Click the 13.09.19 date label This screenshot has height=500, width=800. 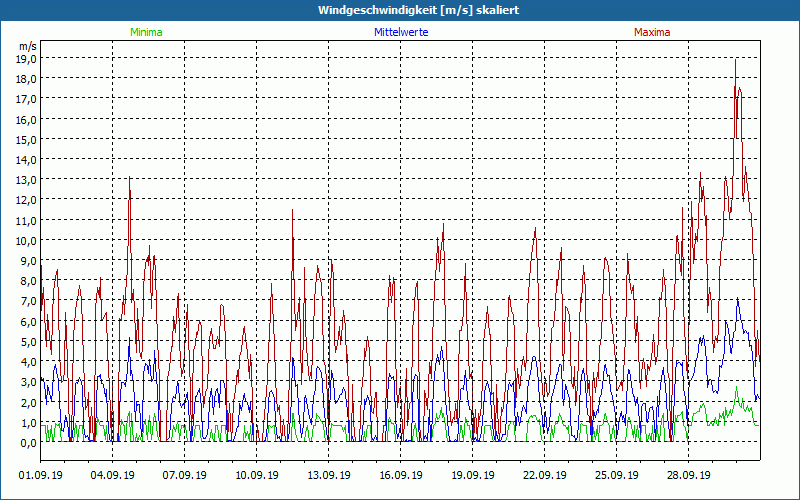click(329, 475)
